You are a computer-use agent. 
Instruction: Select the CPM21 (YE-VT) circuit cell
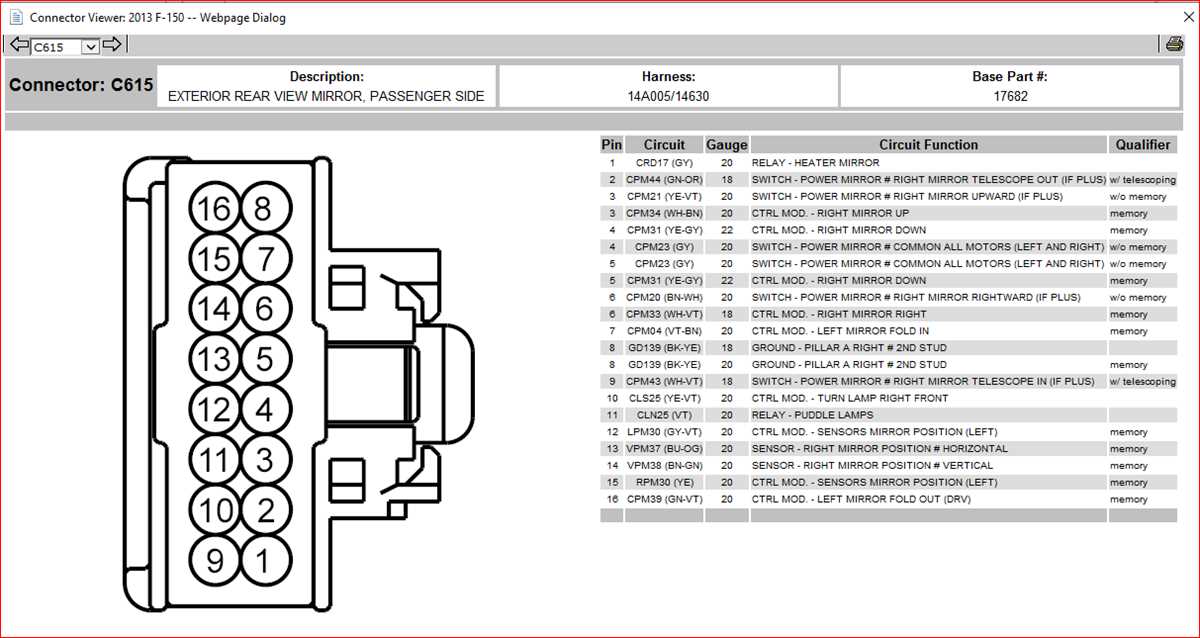coord(664,196)
